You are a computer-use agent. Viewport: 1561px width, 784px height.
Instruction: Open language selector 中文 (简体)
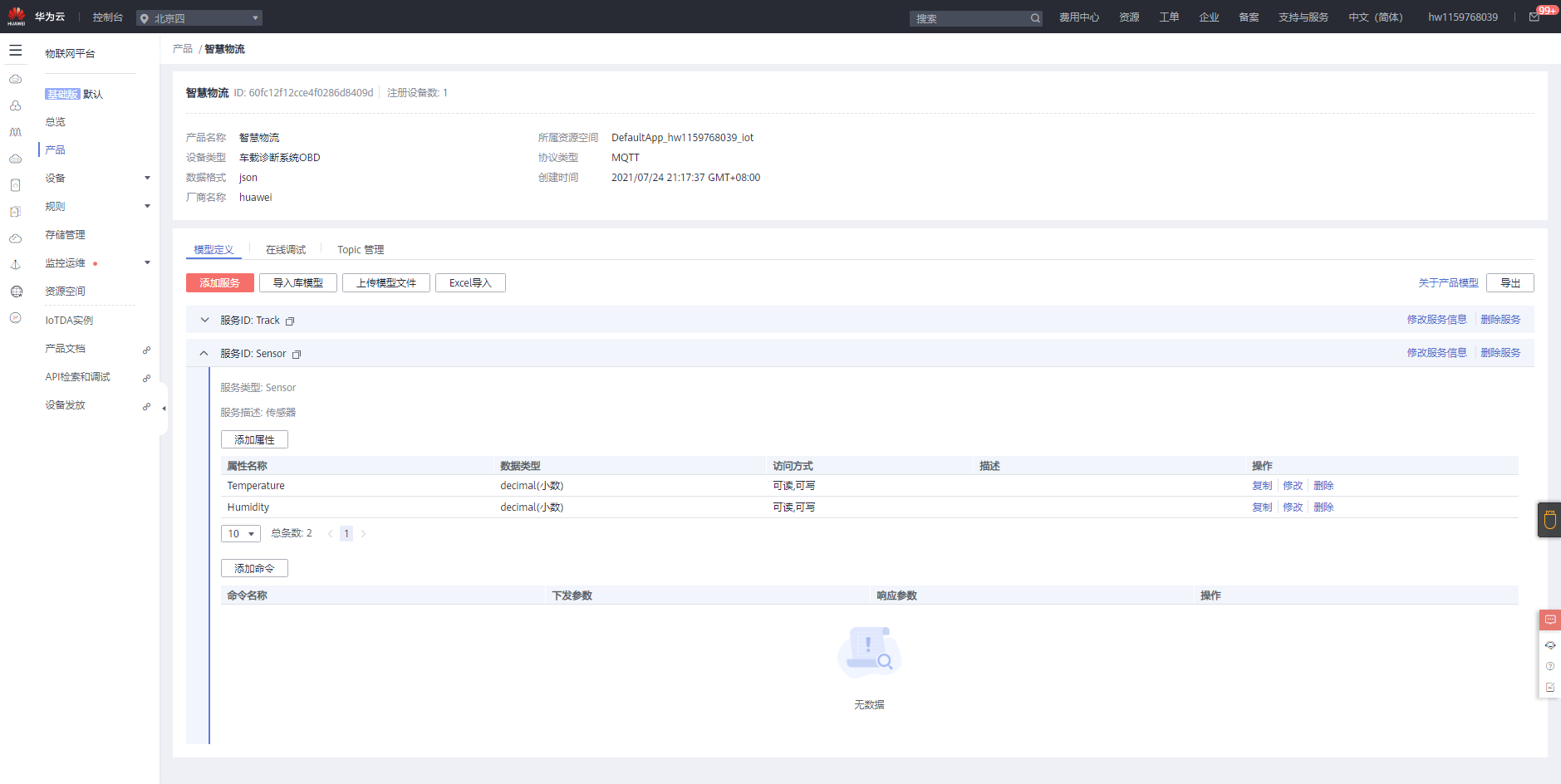click(1375, 17)
